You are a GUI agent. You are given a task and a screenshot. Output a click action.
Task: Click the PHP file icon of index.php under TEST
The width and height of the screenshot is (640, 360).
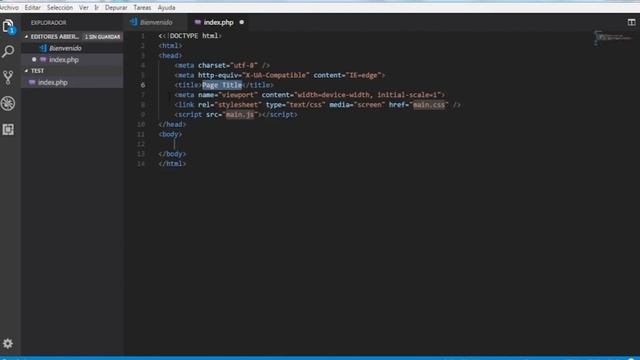[32, 82]
